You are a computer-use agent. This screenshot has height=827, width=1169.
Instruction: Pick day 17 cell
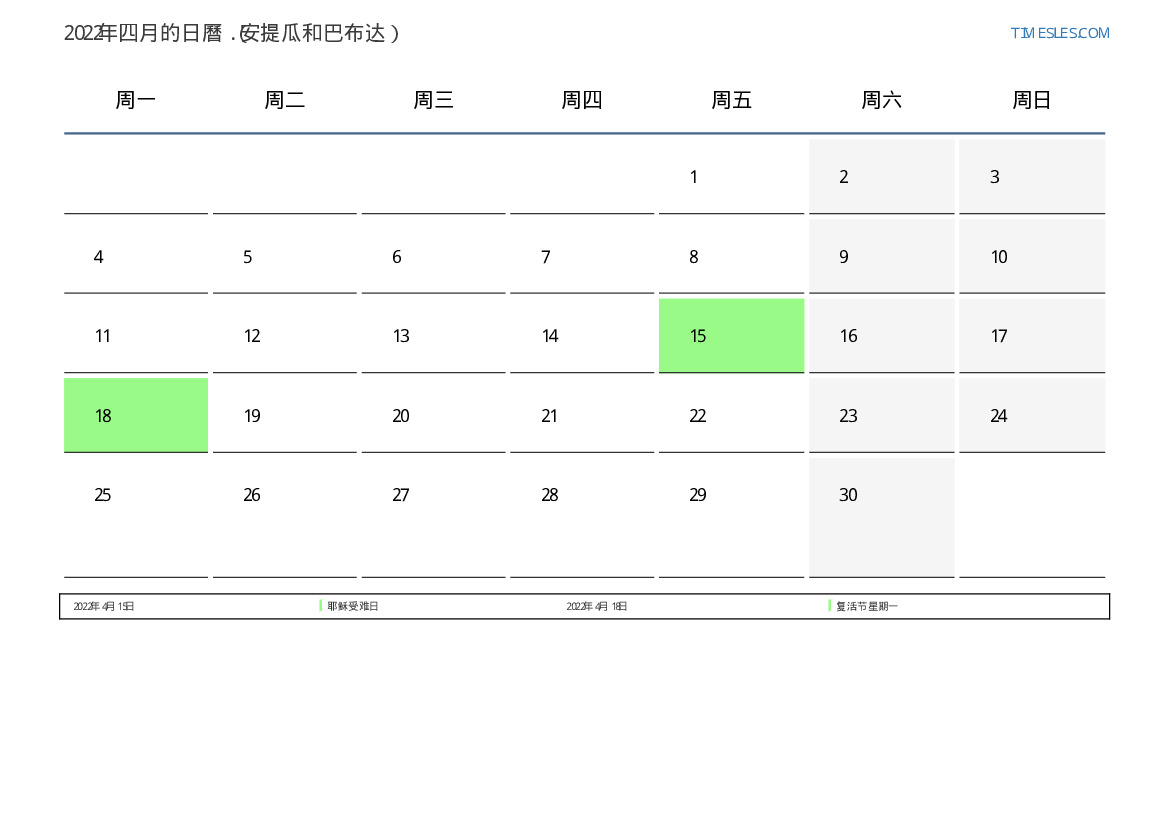1032,336
